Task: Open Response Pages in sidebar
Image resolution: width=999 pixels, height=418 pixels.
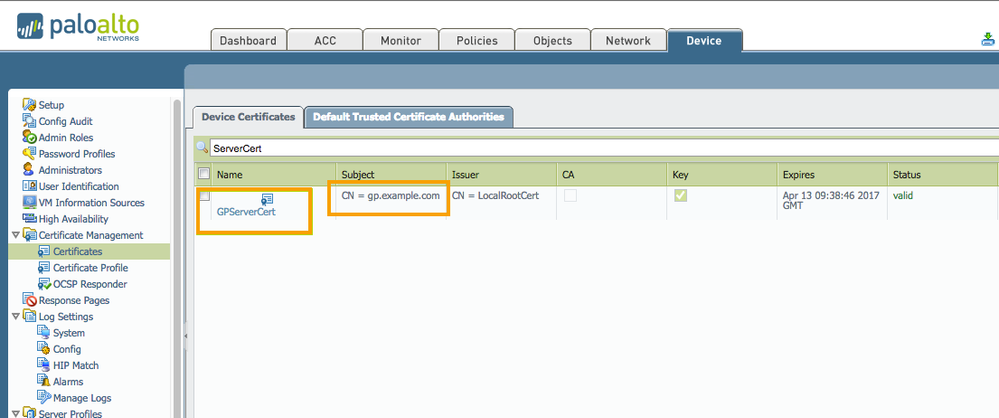Action: [x=74, y=300]
